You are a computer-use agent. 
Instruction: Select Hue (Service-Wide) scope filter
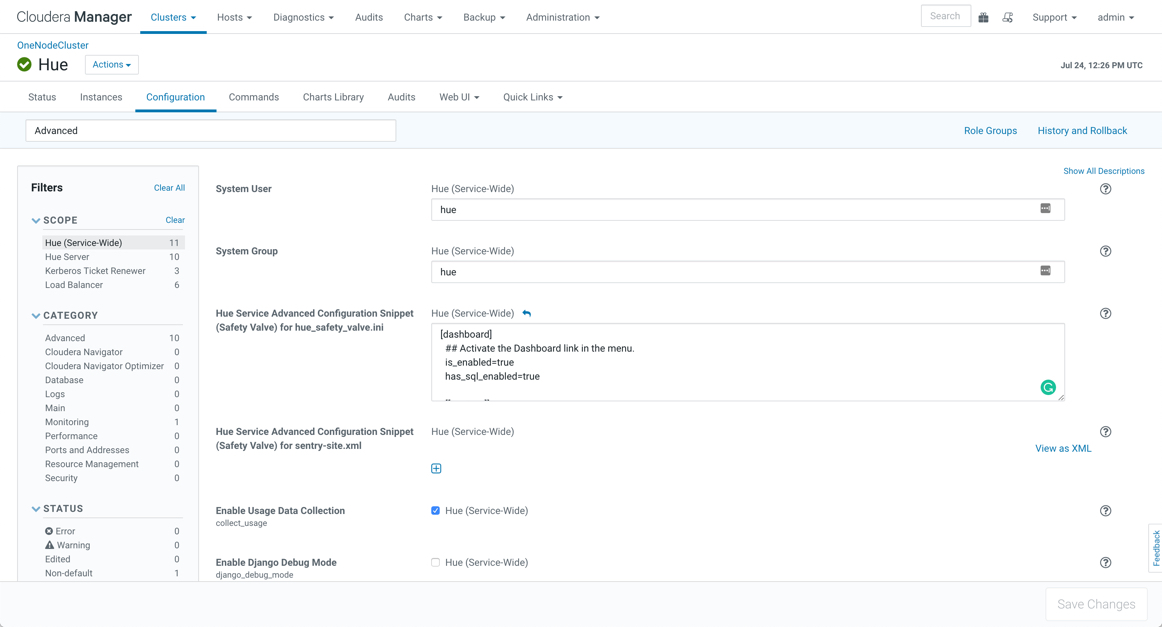pyautogui.click(x=112, y=243)
